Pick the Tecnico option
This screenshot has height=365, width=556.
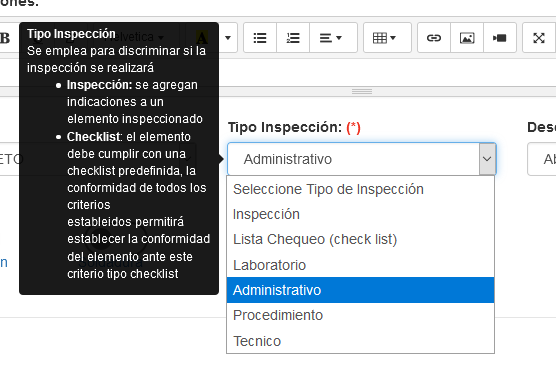pos(360,341)
